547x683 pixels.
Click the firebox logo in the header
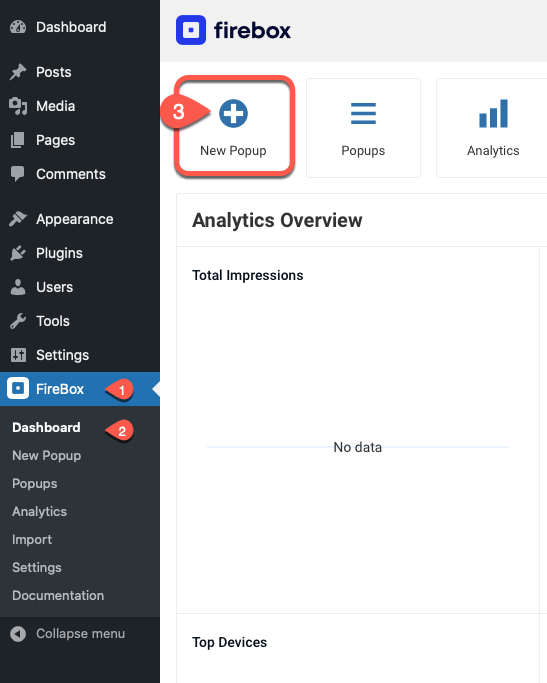pyautogui.click(x=233, y=30)
